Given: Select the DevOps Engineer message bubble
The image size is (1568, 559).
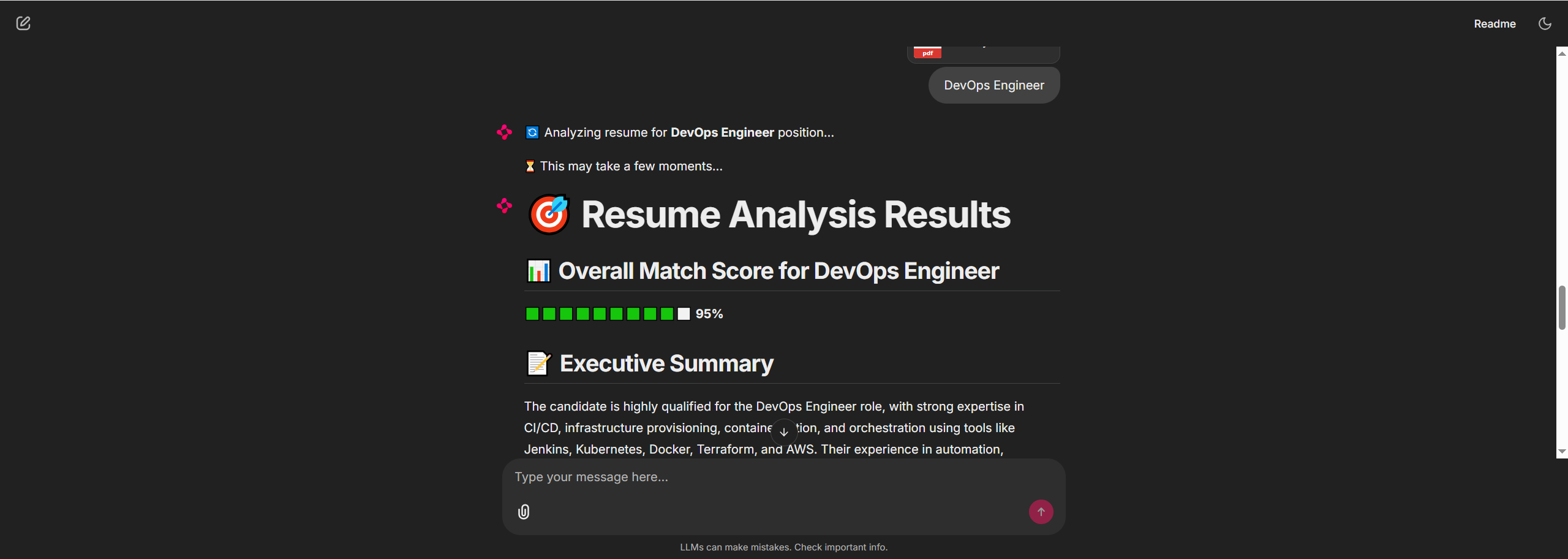Looking at the screenshot, I should 993,85.
